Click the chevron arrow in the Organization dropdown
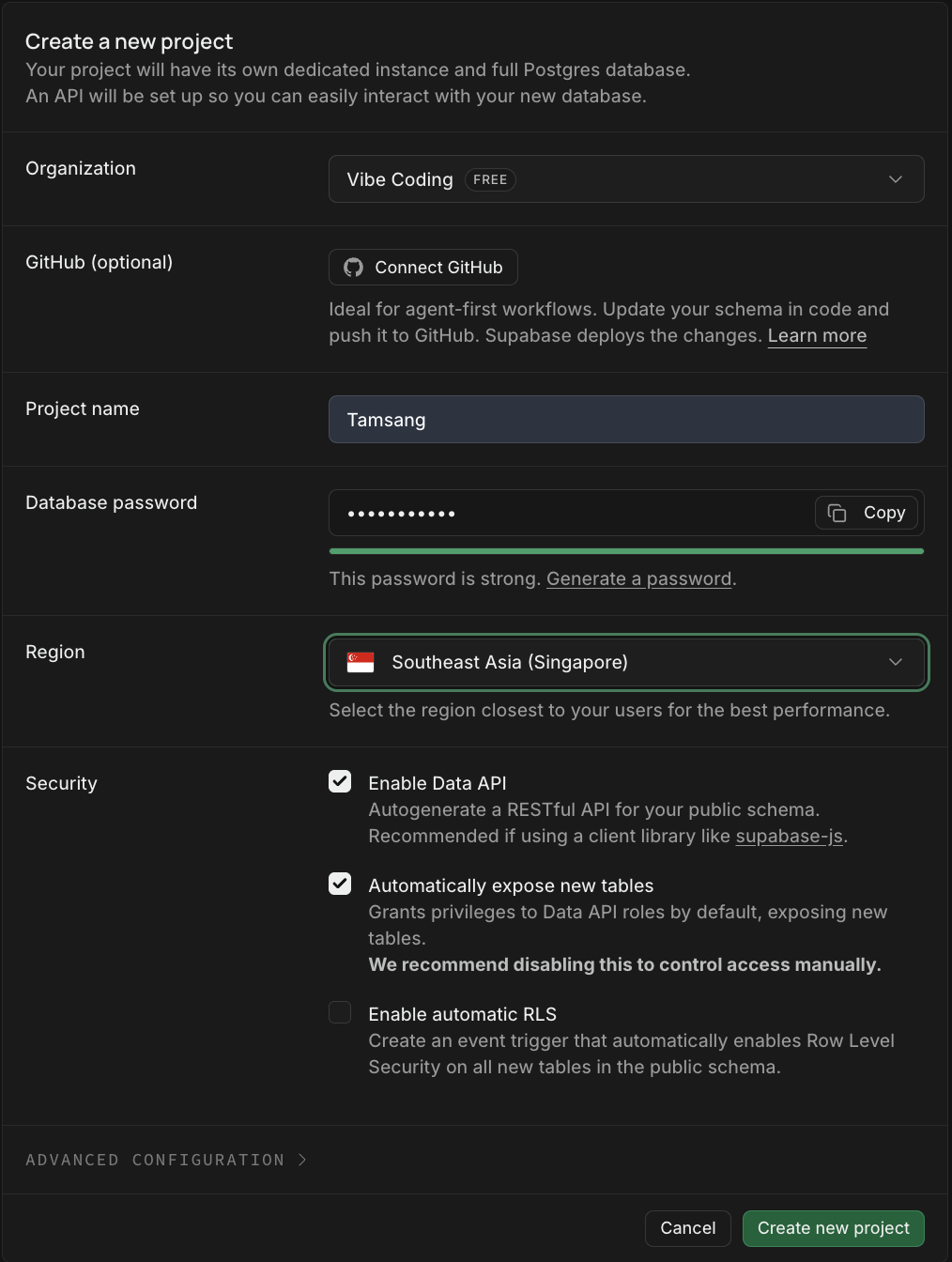This screenshot has height=1262, width=952. 896,179
